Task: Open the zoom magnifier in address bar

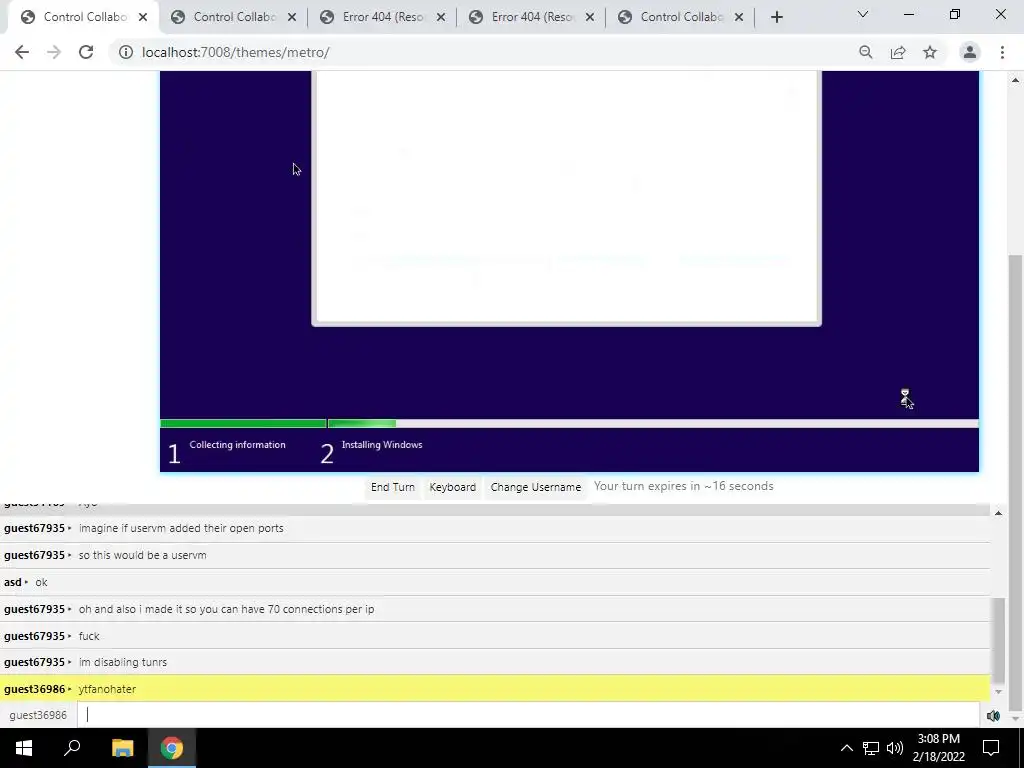Action: click(x=866, y=52)
